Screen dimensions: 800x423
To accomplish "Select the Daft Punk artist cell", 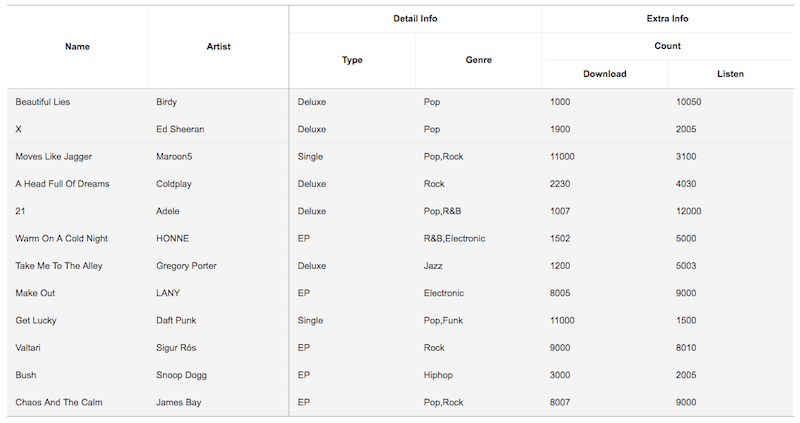I will (178, 320).
